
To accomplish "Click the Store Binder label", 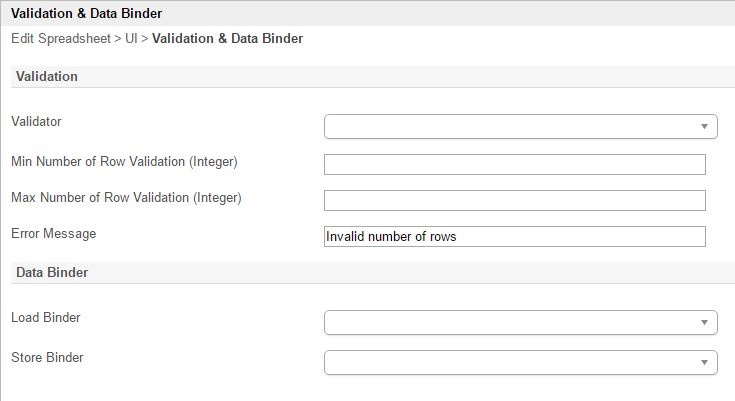I will [x=47, y=357].
